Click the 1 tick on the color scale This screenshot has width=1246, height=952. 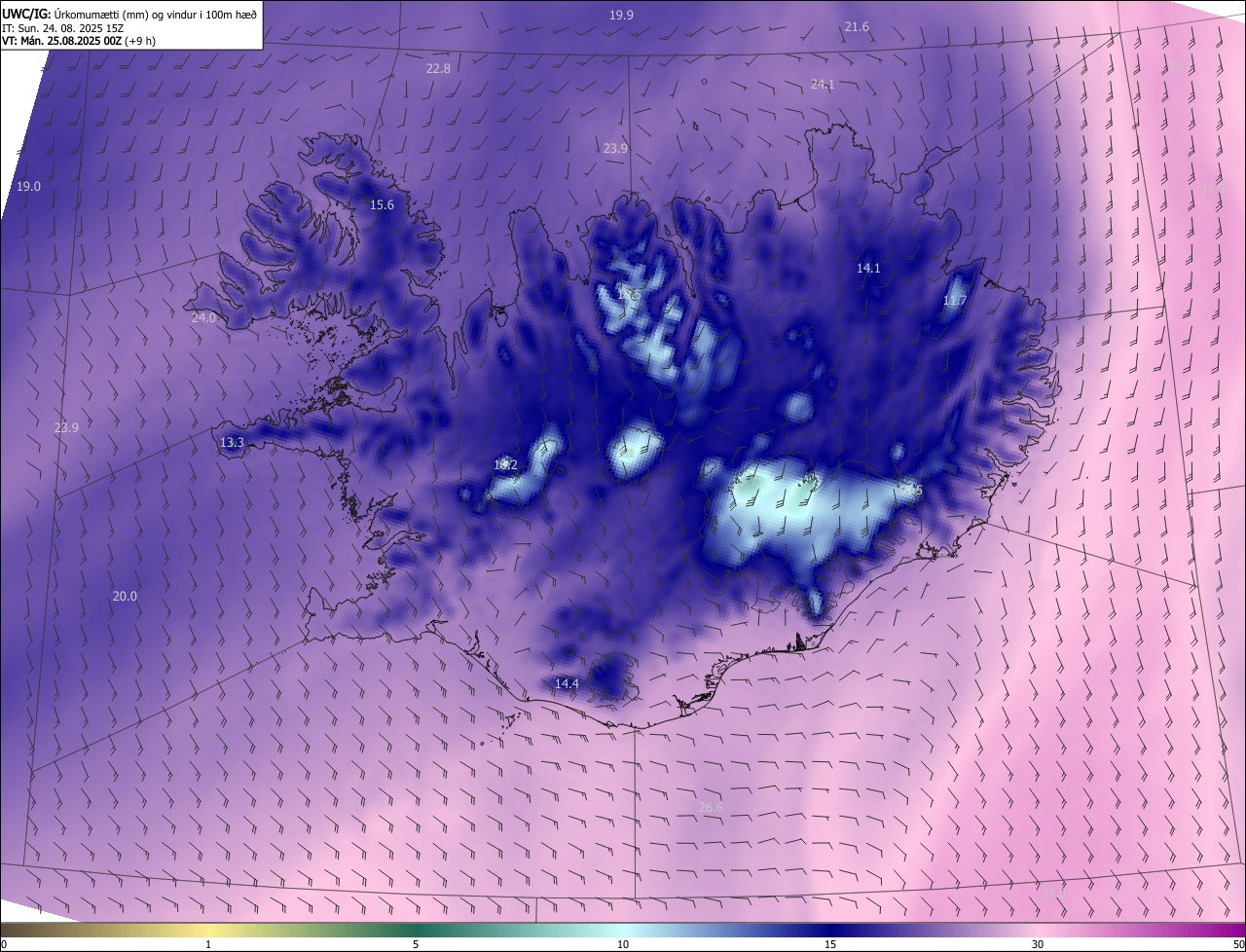tap(208, 944)
